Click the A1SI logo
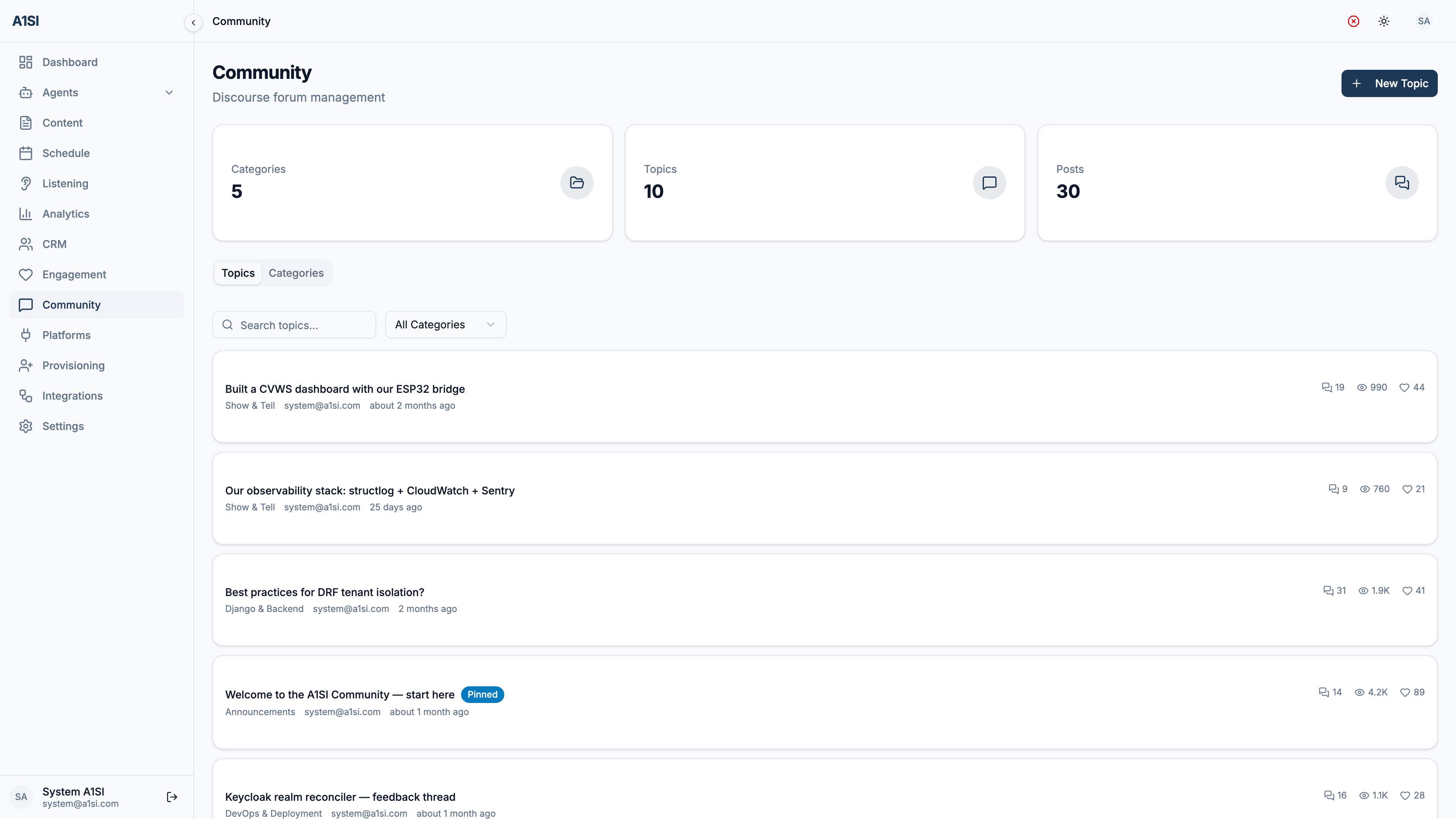Screen dimensions: 1456x819 click(25, 21)
